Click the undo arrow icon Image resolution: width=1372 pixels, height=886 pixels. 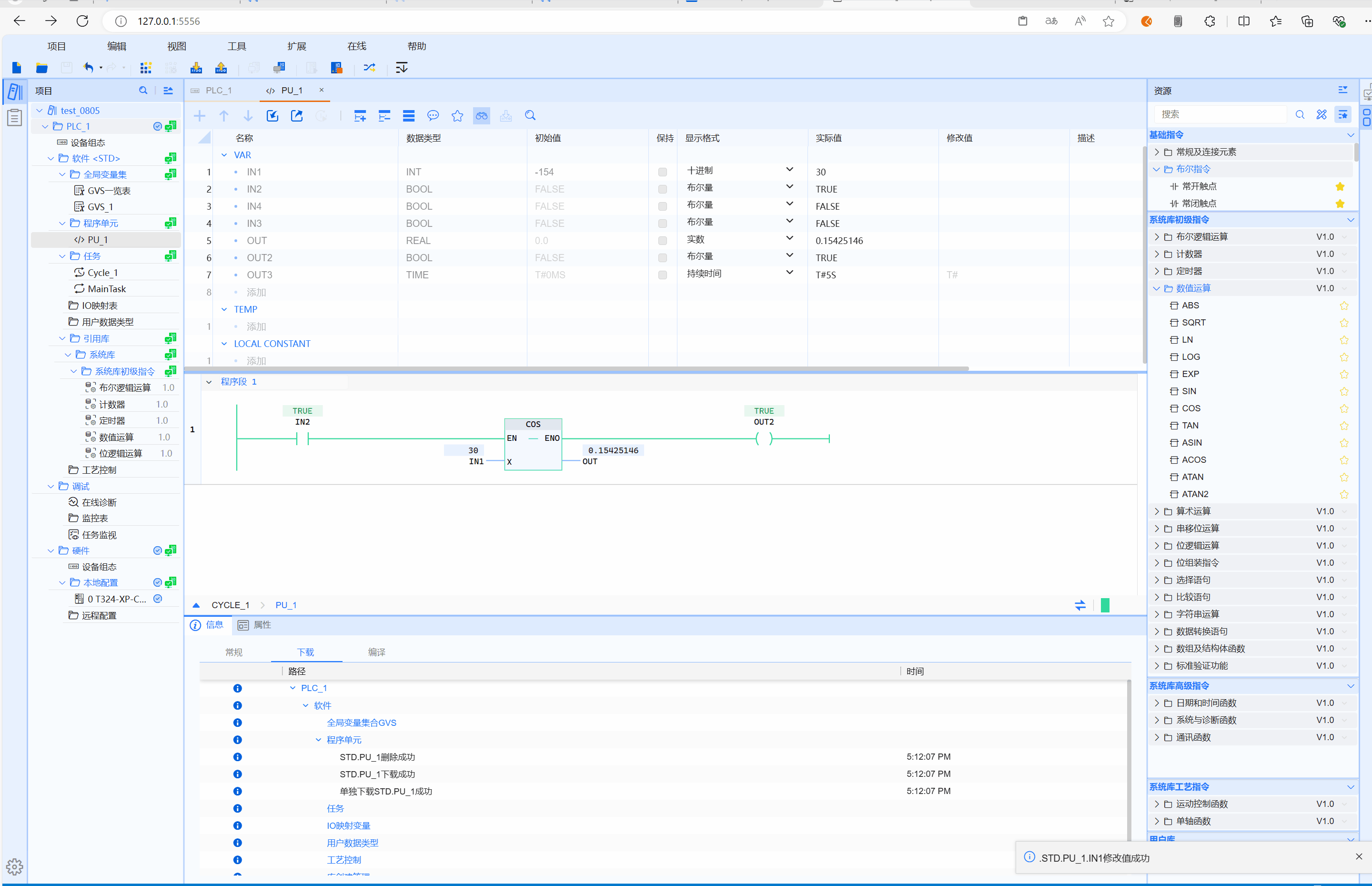click(x=88, y=68)
